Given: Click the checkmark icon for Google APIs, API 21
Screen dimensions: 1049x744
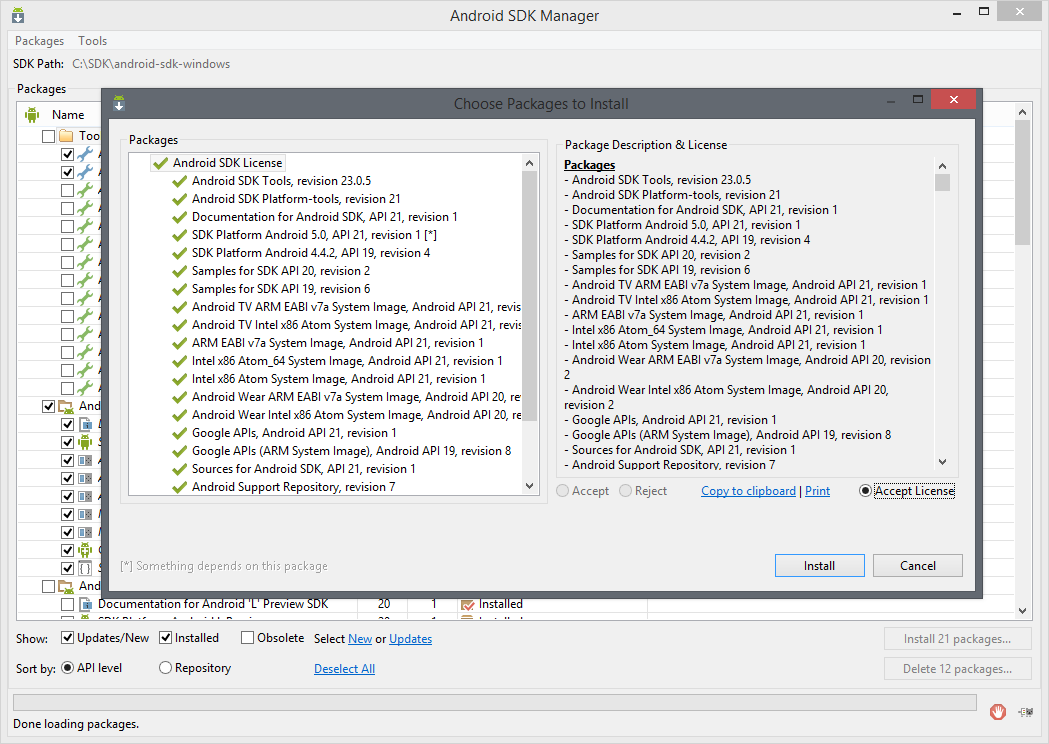Looking at the screenshot, I should point(180,433).
